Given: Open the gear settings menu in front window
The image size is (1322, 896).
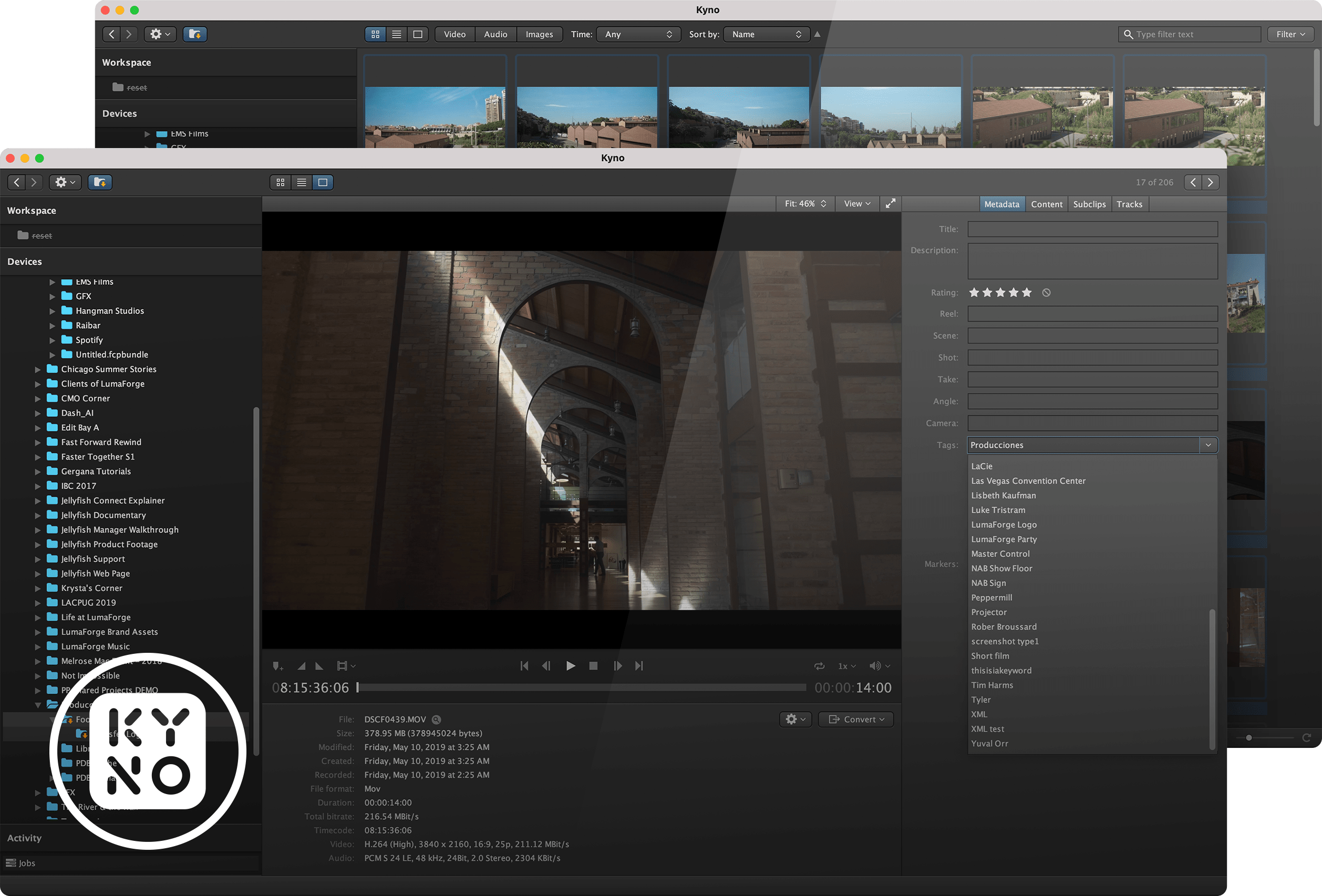Looking at the screenshot, I should (x=65, y=182).
